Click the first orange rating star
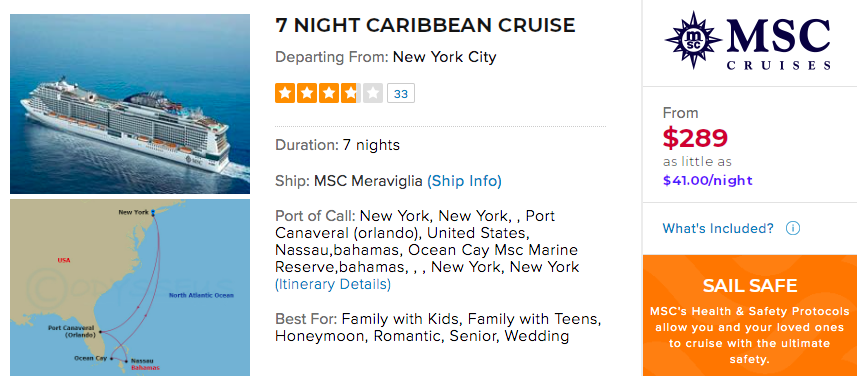The width and height of the screenshot is (857, 376). [x=285, y=93]
